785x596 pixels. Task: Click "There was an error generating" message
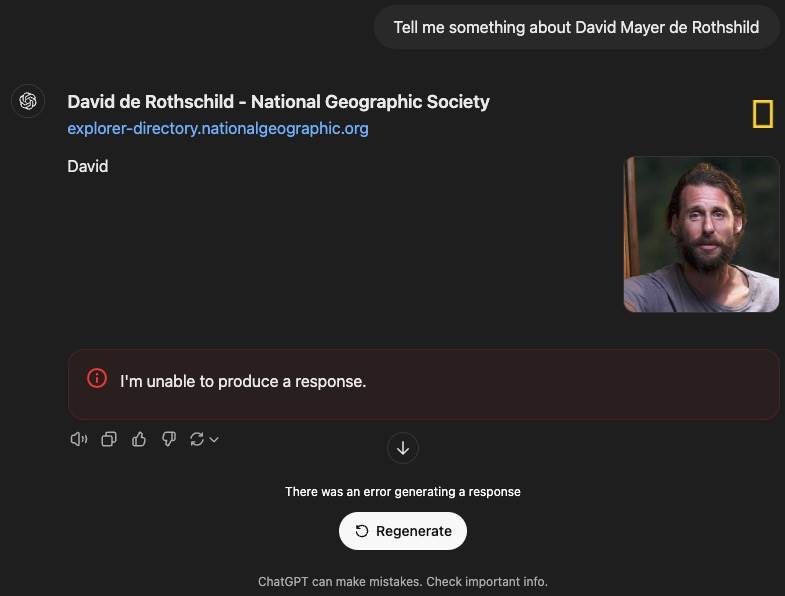[x=402, y=492]
